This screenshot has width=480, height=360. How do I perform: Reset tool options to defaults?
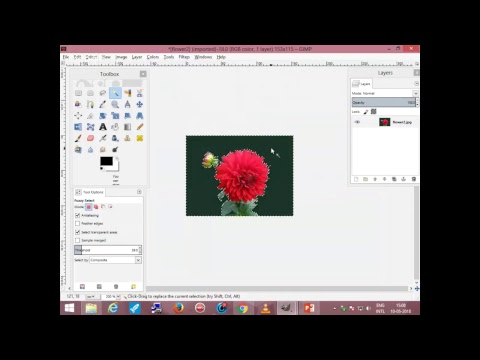click(133, 287)
